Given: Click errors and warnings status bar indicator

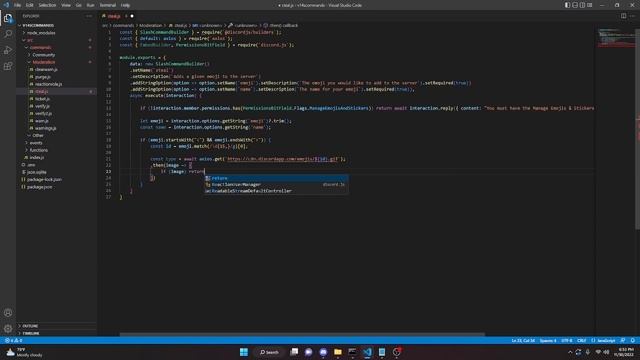Looking at the screenshot, I should coord(14,340).
